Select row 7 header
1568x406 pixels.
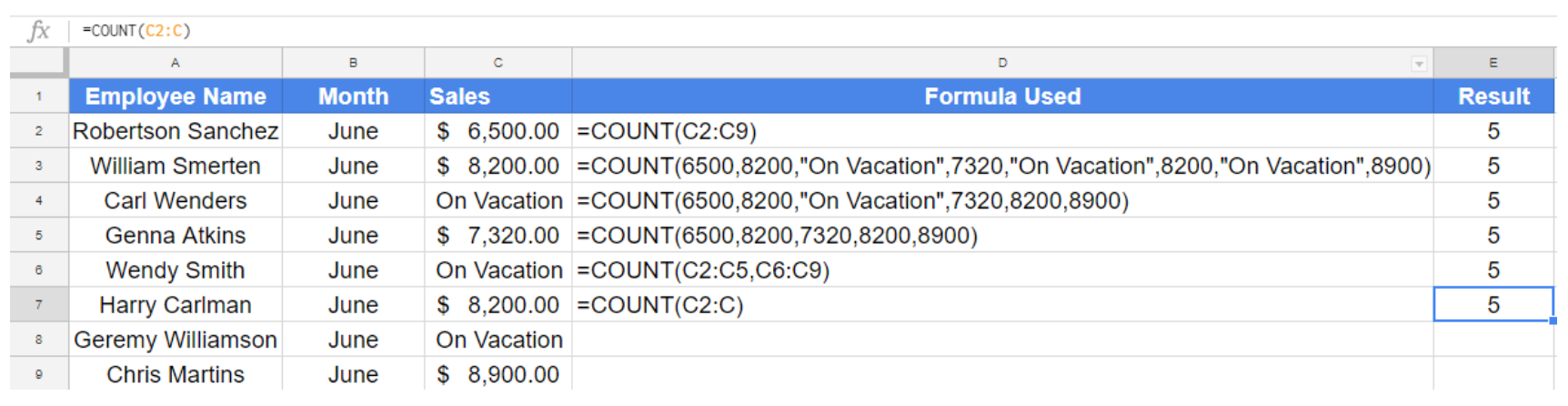[38, 305]
